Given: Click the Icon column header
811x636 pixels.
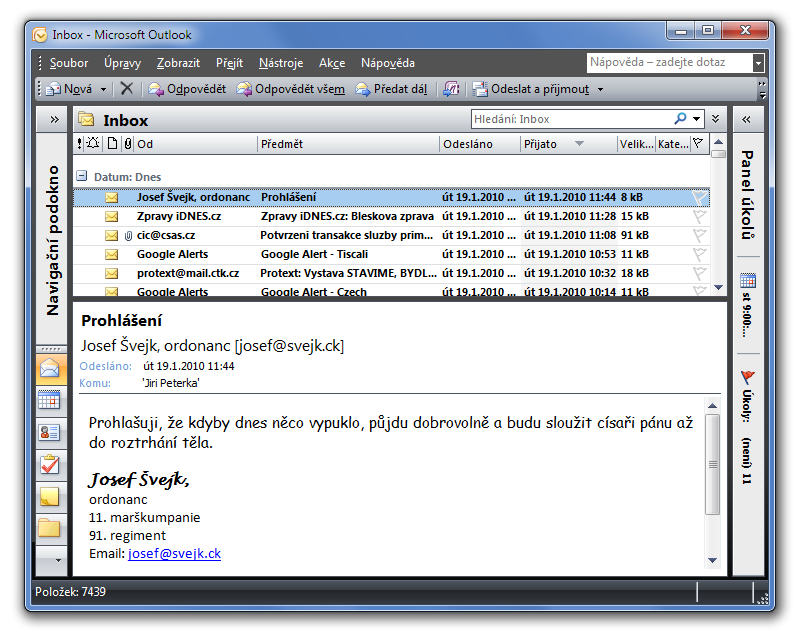Looking at the screenshot, I should pos(112,143).
